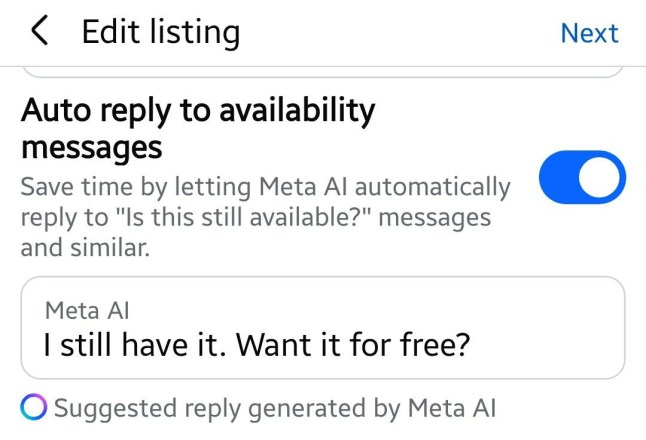Tap Suggested reply generated by Meta AI text
Viewport: 646px width, 440px height.
(x=275, y=407)
